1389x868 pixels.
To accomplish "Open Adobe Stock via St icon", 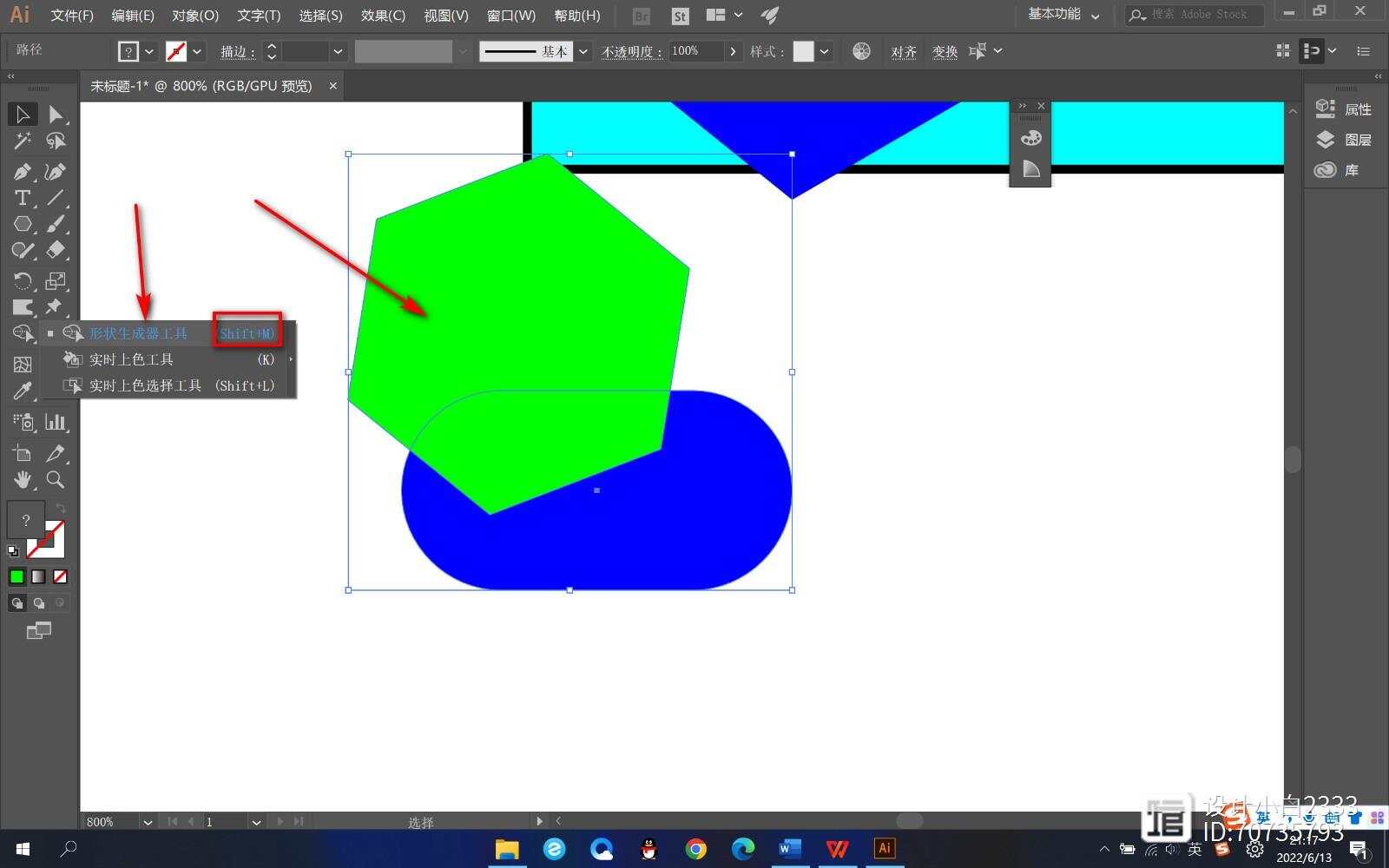I will point(681,16).
